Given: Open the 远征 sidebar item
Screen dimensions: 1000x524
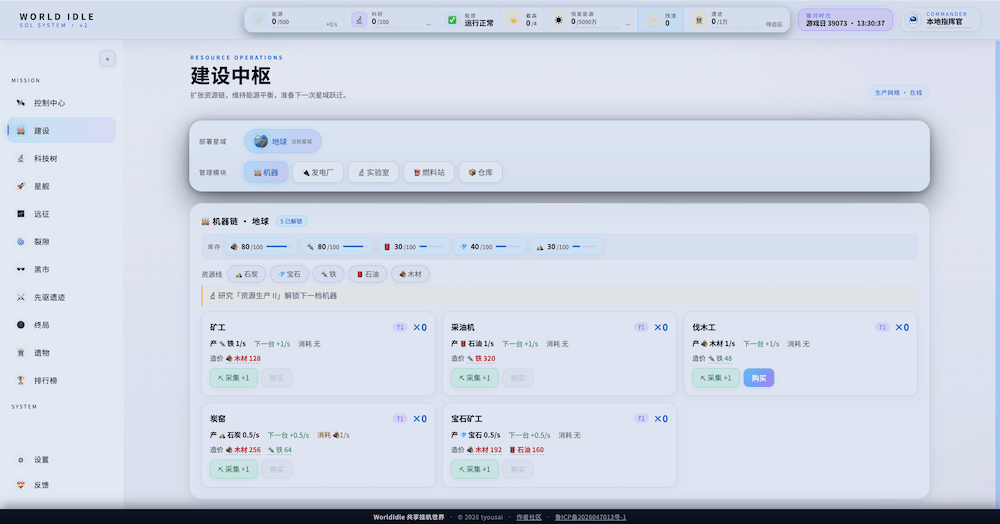Looking at the screenshot, I should (61, 214).
